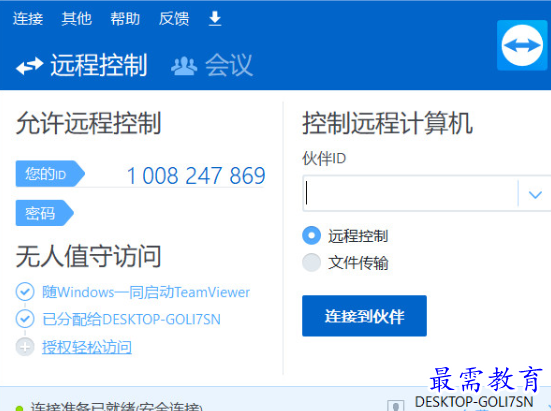Click the plus icon beside 授权轻松访问
The width and height of the screenshot is (551, 411).
point(25,347)
